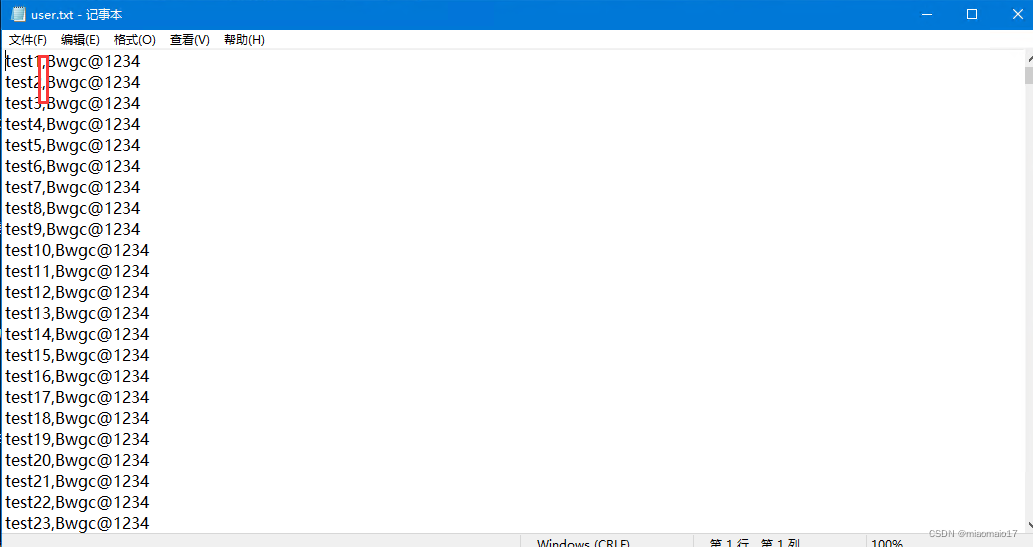Open the 帮助(H) menu
Screen dimensions: 1033x547
[244, 40]
